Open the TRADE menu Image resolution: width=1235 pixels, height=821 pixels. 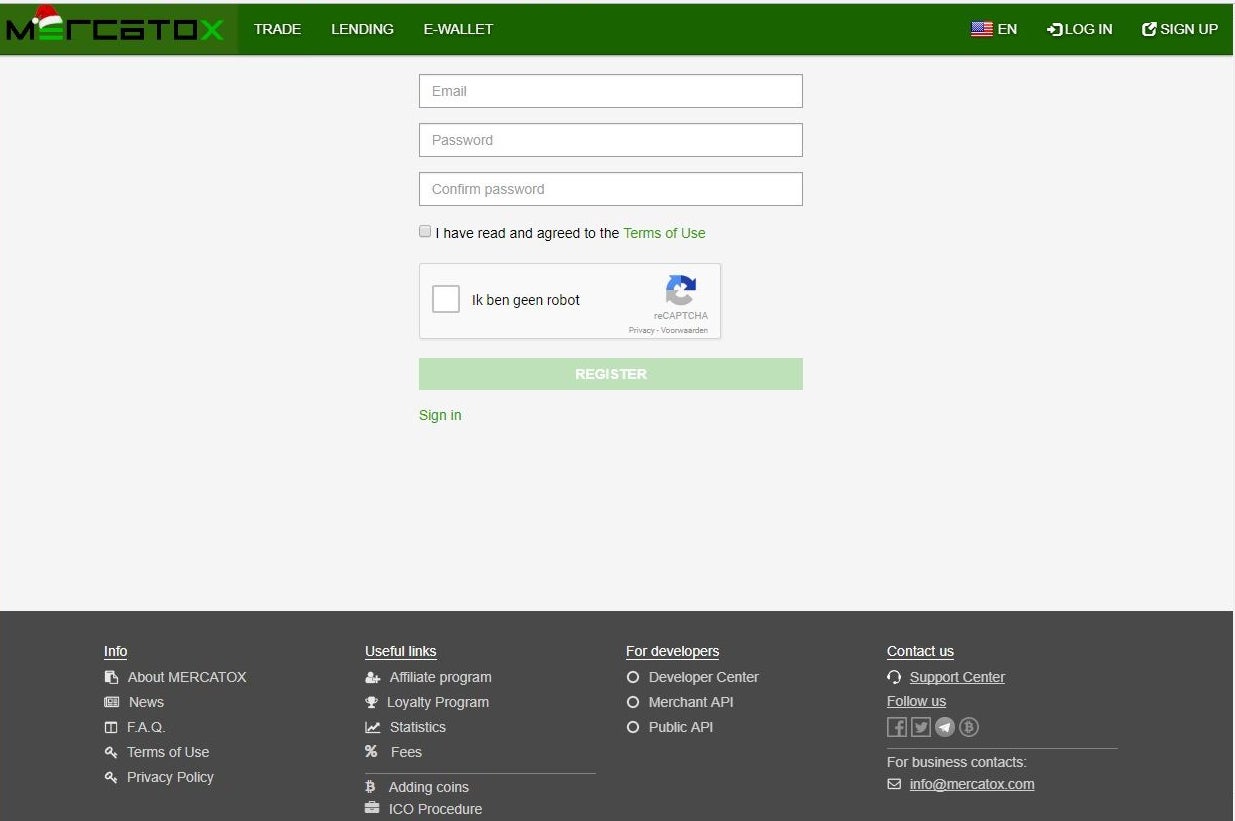click(277, 29)
